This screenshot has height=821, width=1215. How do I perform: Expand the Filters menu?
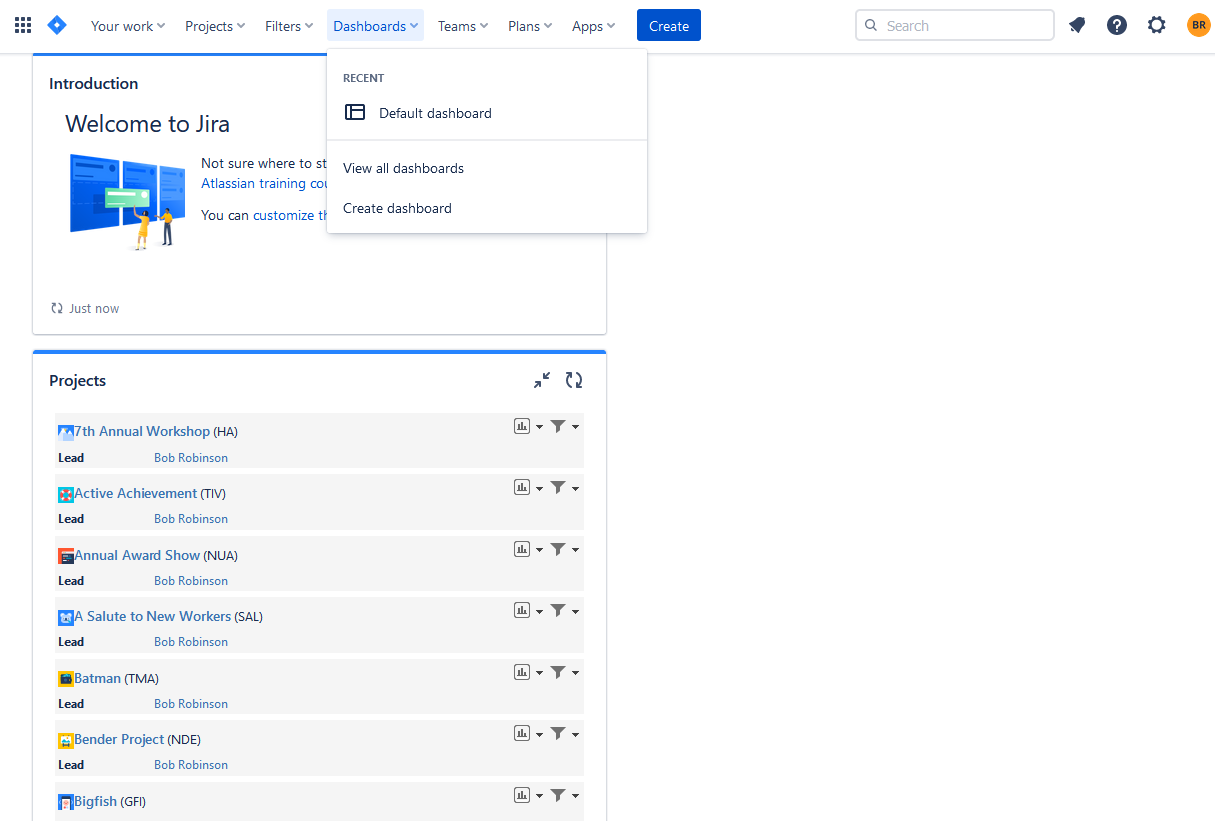290,26
